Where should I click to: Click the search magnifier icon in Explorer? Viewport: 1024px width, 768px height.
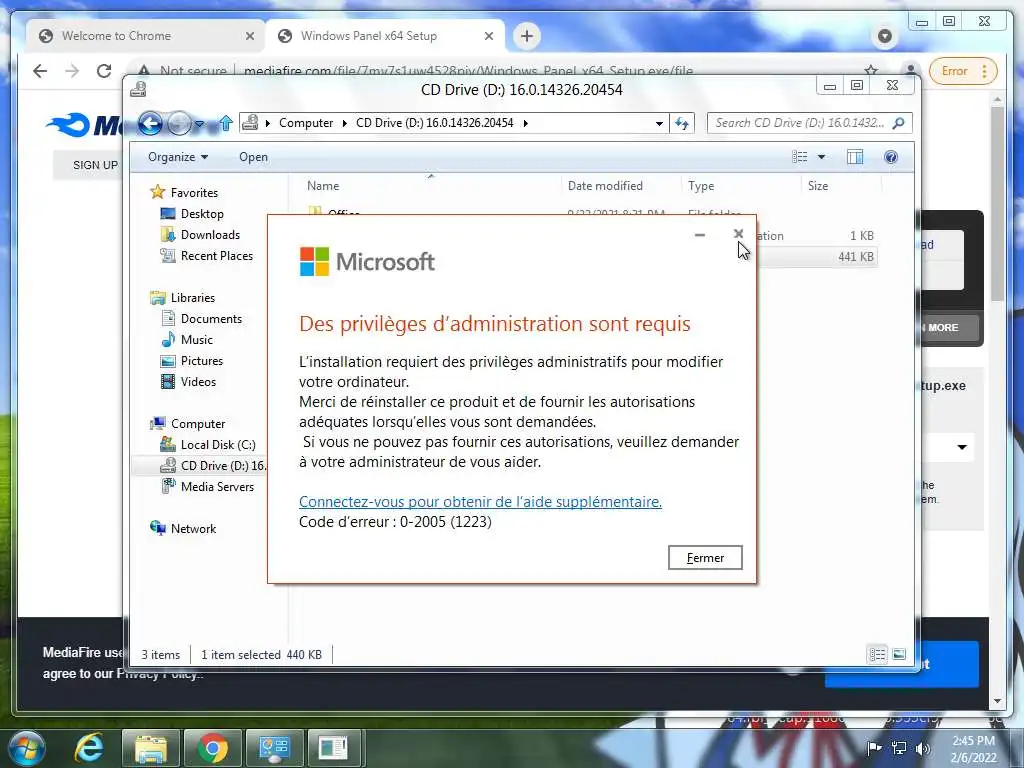(x=899, y=123)
